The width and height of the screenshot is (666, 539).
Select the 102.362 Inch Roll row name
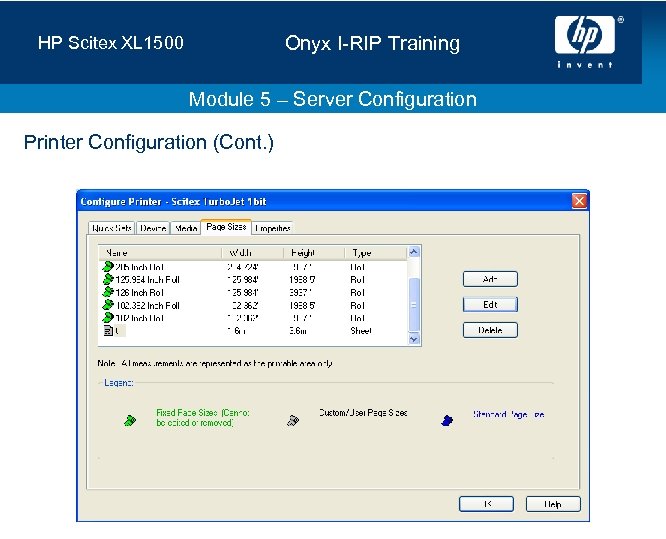click(147, 305)
